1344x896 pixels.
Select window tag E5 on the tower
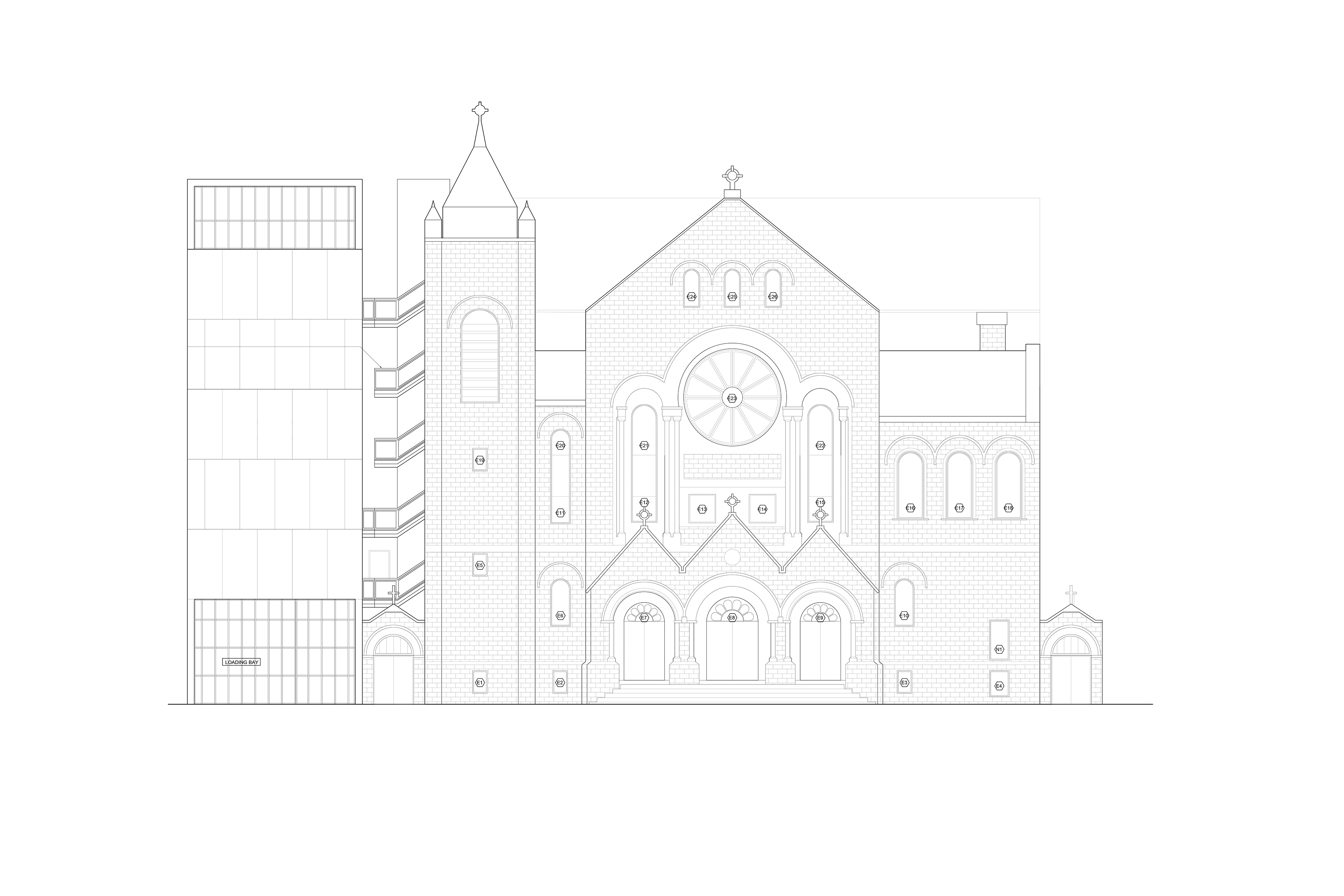(480, 566)
